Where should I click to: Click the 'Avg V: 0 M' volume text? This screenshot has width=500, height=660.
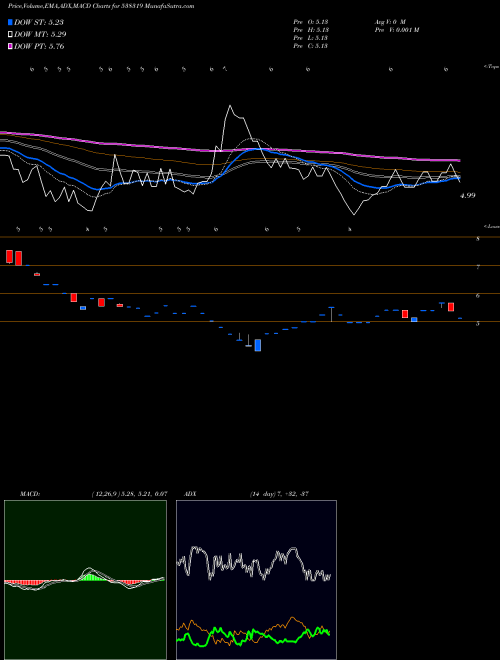point(390,22)
